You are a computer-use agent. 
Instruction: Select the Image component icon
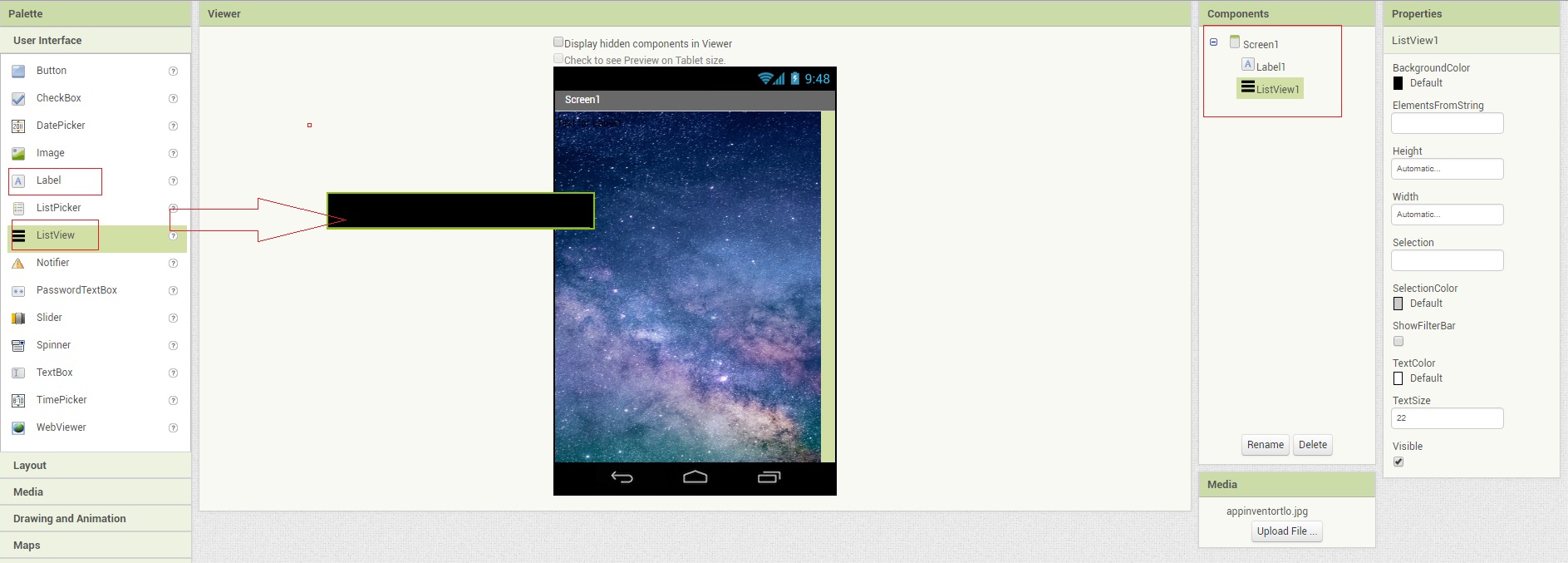(18, 154)
